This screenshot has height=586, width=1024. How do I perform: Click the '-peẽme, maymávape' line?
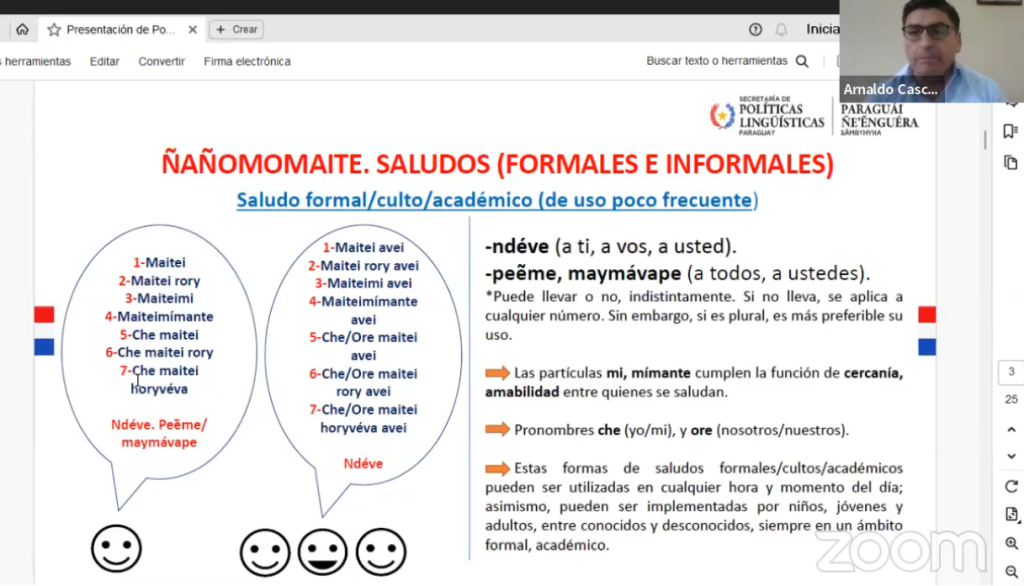pos(677,273)
